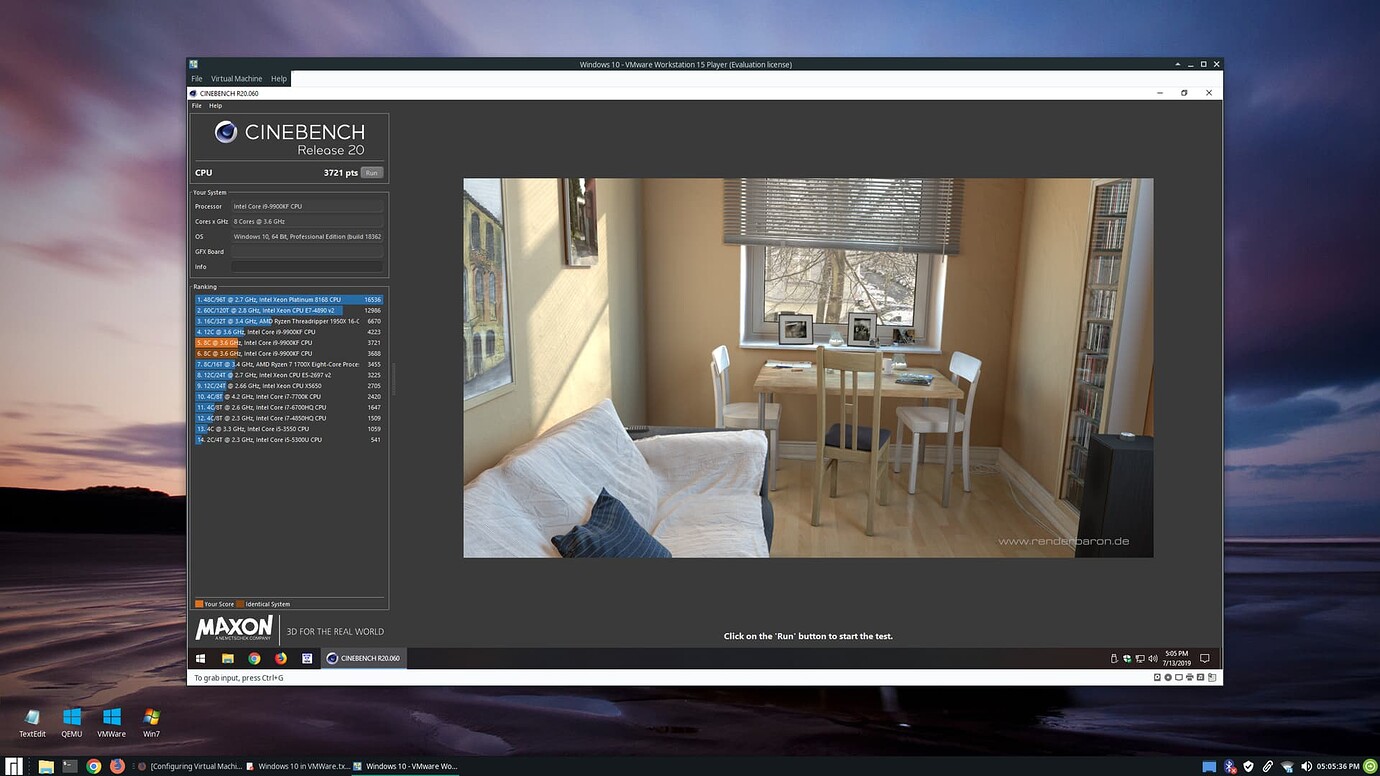The image size is (1380, 776).
Task: Launch Chrome from the host panel
Action: [x=94, y=767]
